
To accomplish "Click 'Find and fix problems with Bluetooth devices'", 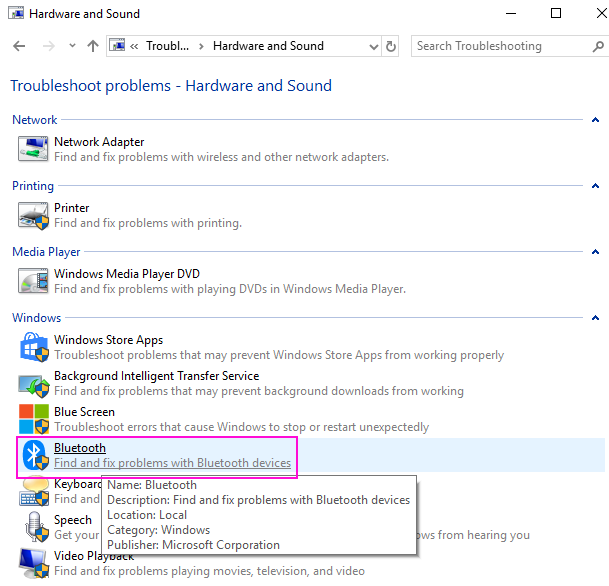I will (x=172, y=463).
